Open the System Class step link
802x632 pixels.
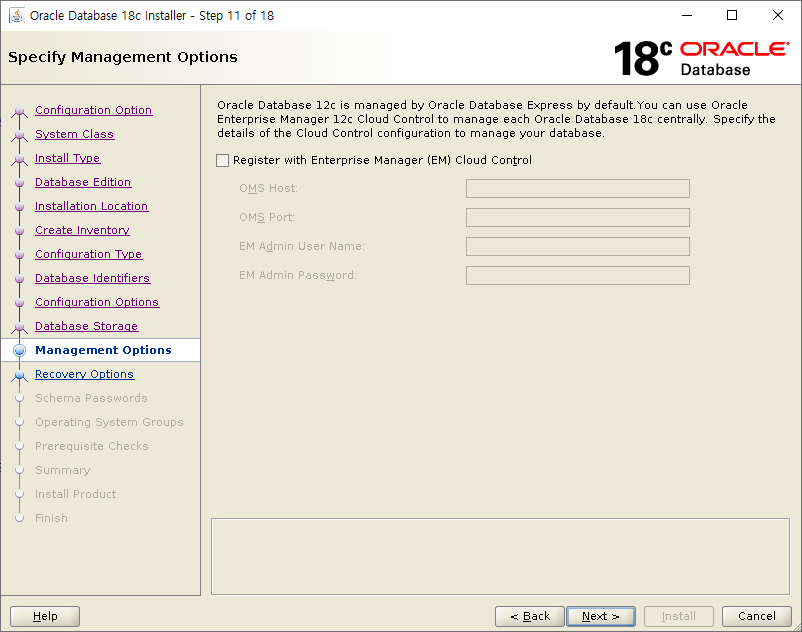click(75, 134)
